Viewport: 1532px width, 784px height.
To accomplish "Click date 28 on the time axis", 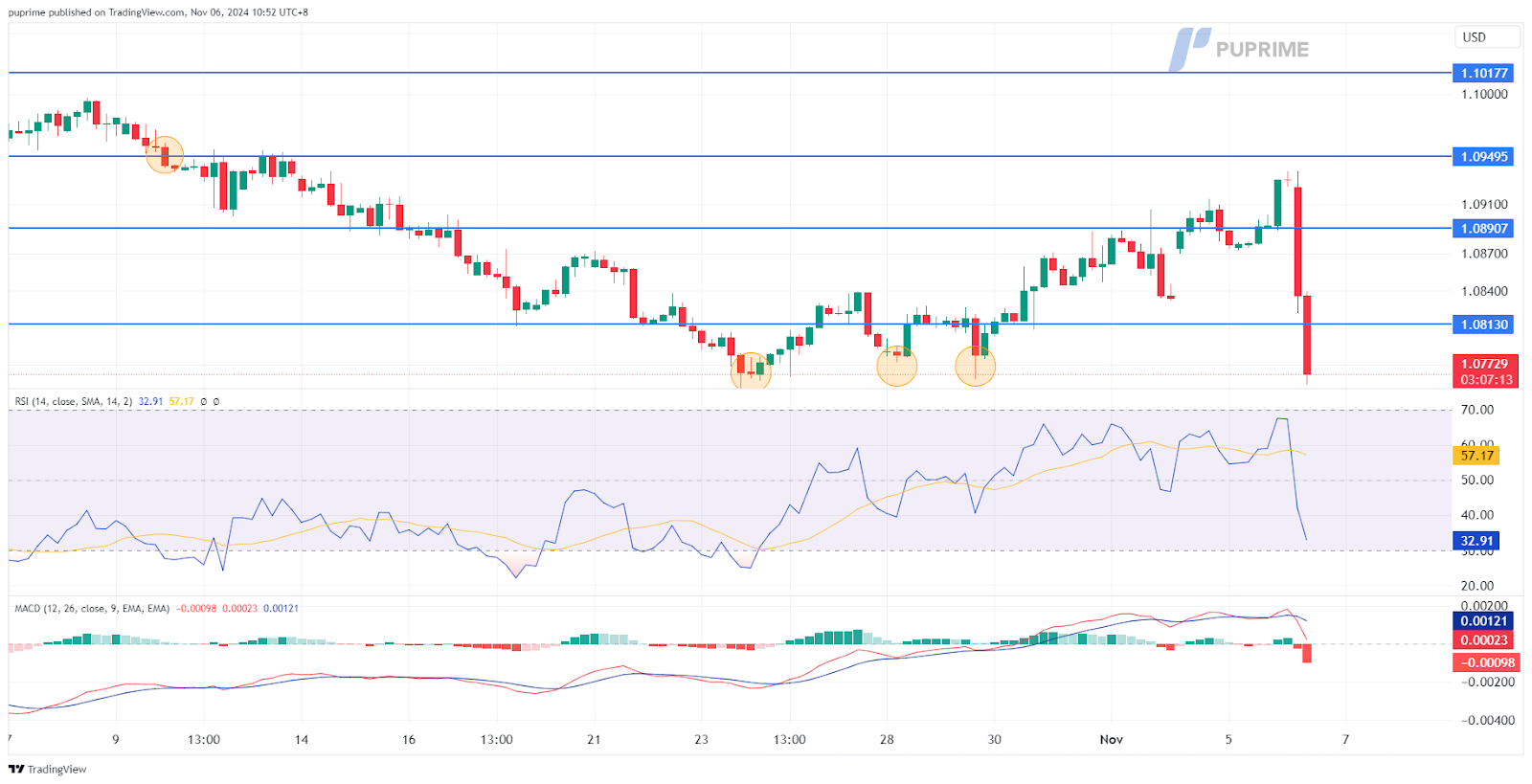I will (887, 739).
